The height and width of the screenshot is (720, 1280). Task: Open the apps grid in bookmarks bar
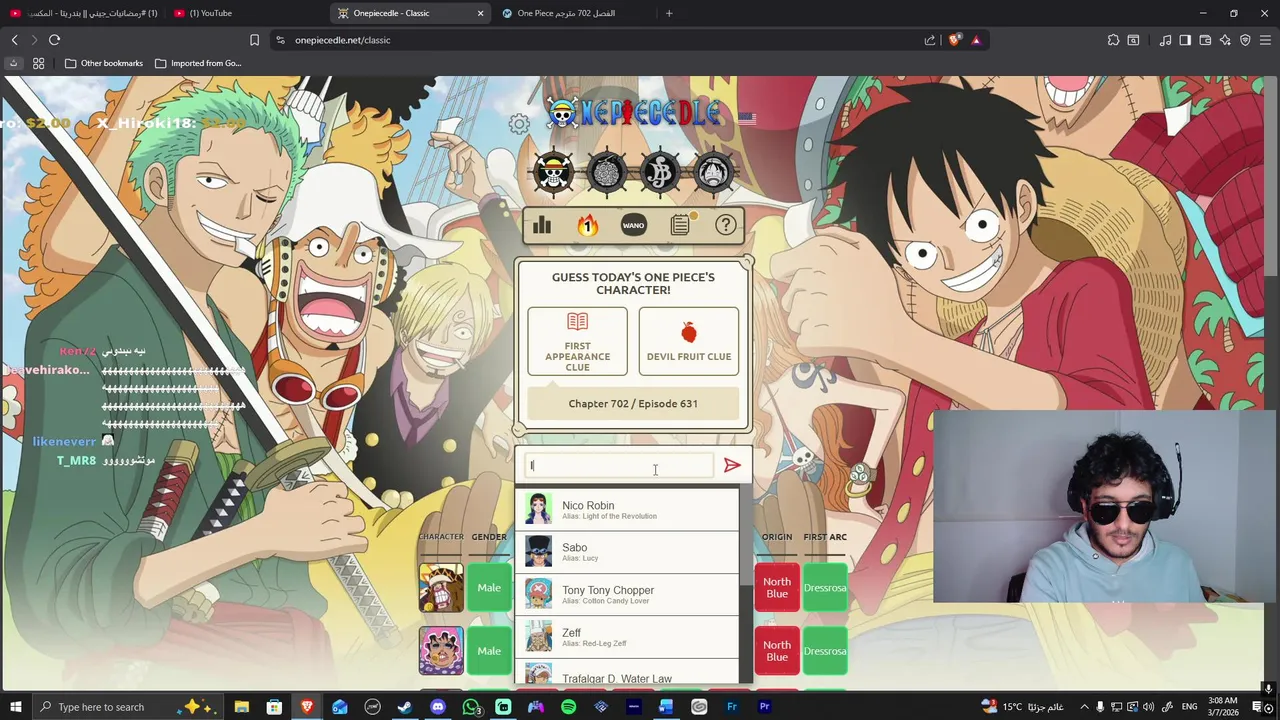38,63
